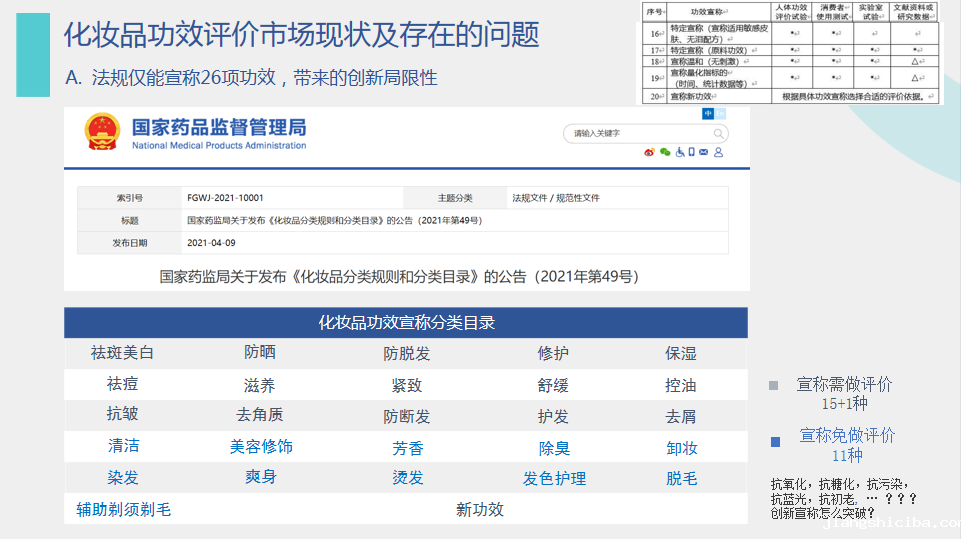961x539 pixels.
Task: Click the publish date 2021-04-09
Action: [211, 243]
